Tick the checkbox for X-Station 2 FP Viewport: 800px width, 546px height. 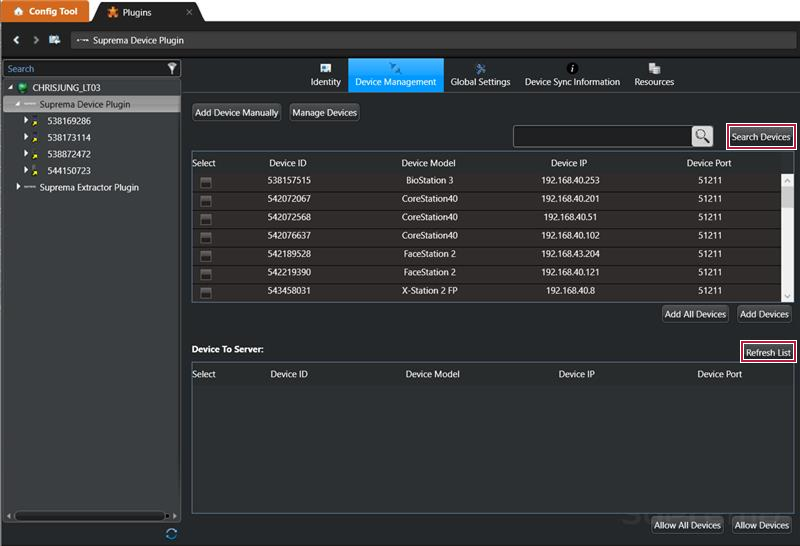[x=206, y=292]
